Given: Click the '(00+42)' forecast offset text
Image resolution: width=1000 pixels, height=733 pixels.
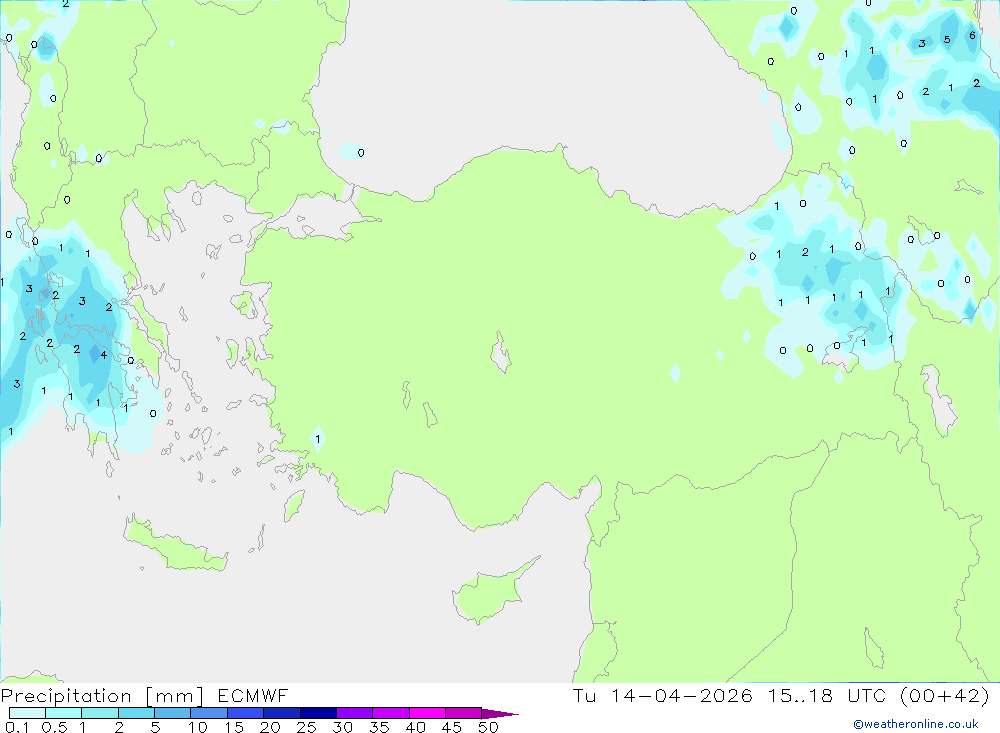Looking at the screenshot, I should (945, 695).
